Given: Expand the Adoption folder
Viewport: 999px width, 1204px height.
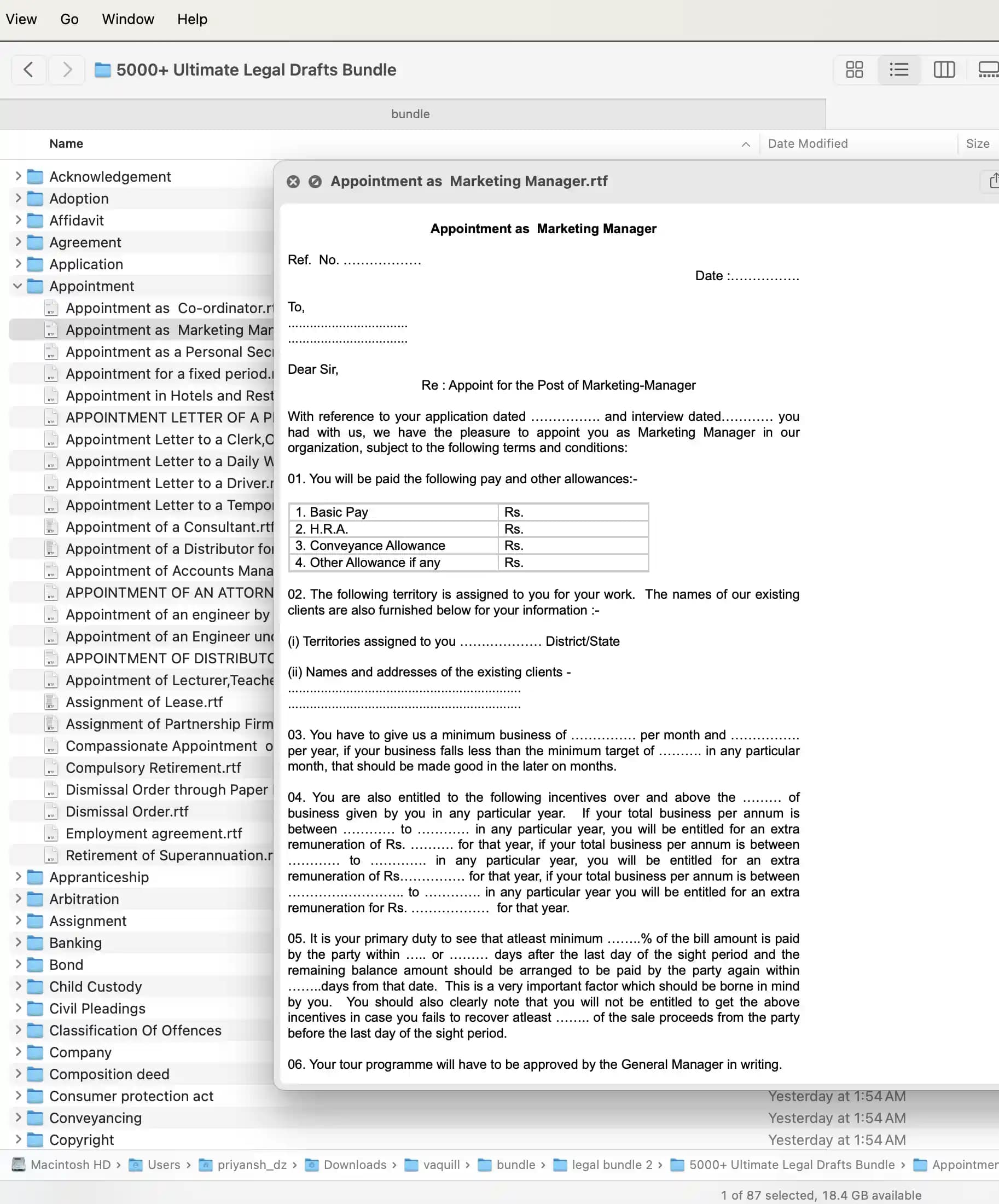Looking at the screenshot, I should pyautogui.click(x=18, y=198).
